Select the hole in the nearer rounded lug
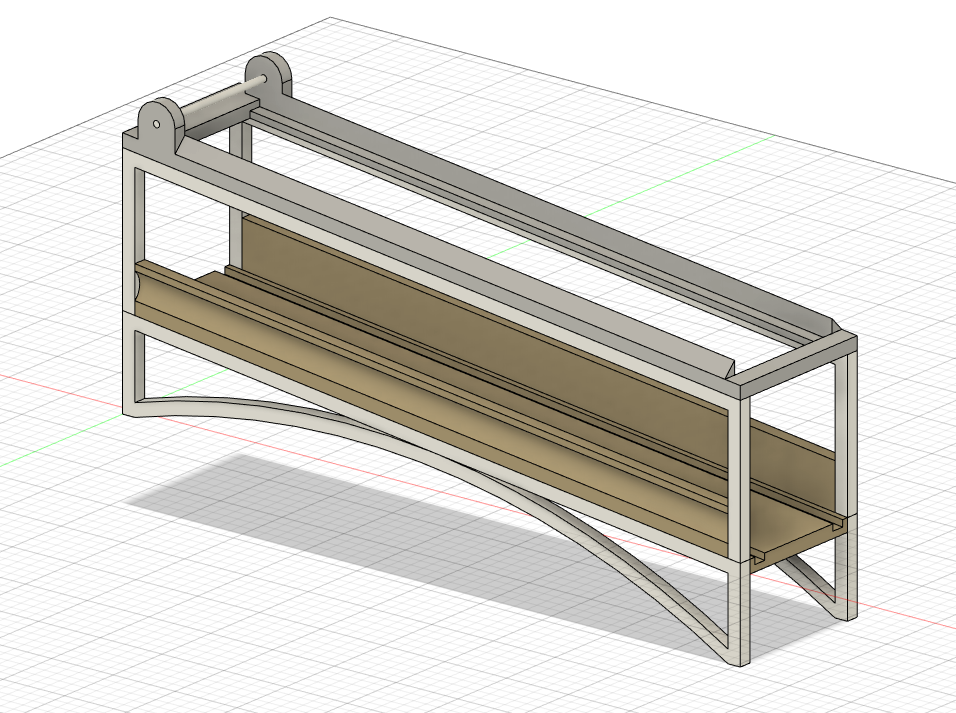The image size is (956, 713). (157, 124)
